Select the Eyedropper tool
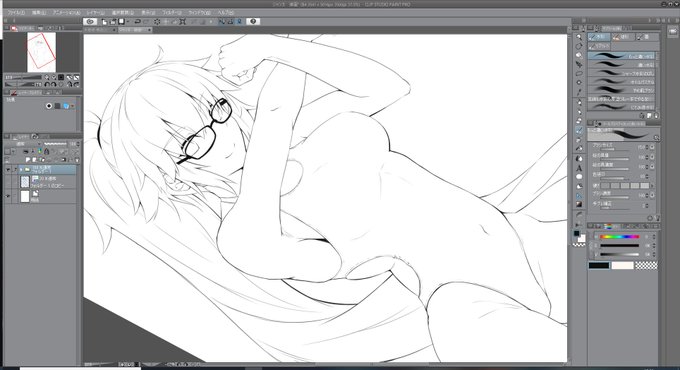This screenshot has height=370, width=680. 579,92
